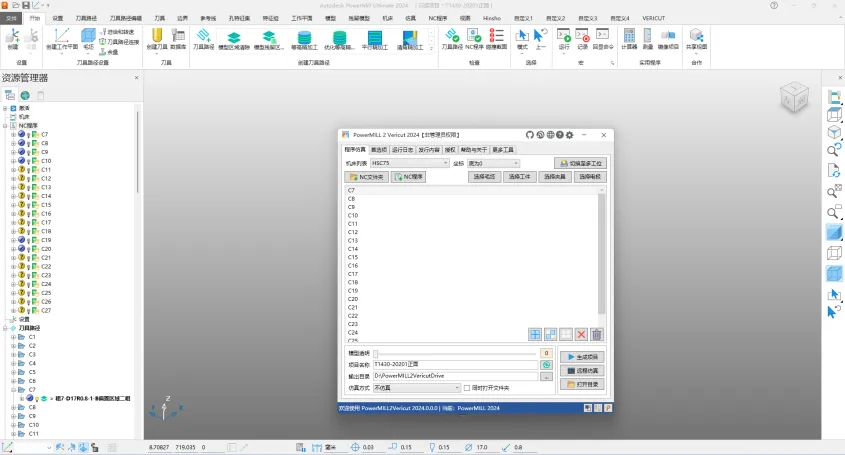Click the 生成项目 (generate project) button

pyautogui.click(x=582, y=357)
